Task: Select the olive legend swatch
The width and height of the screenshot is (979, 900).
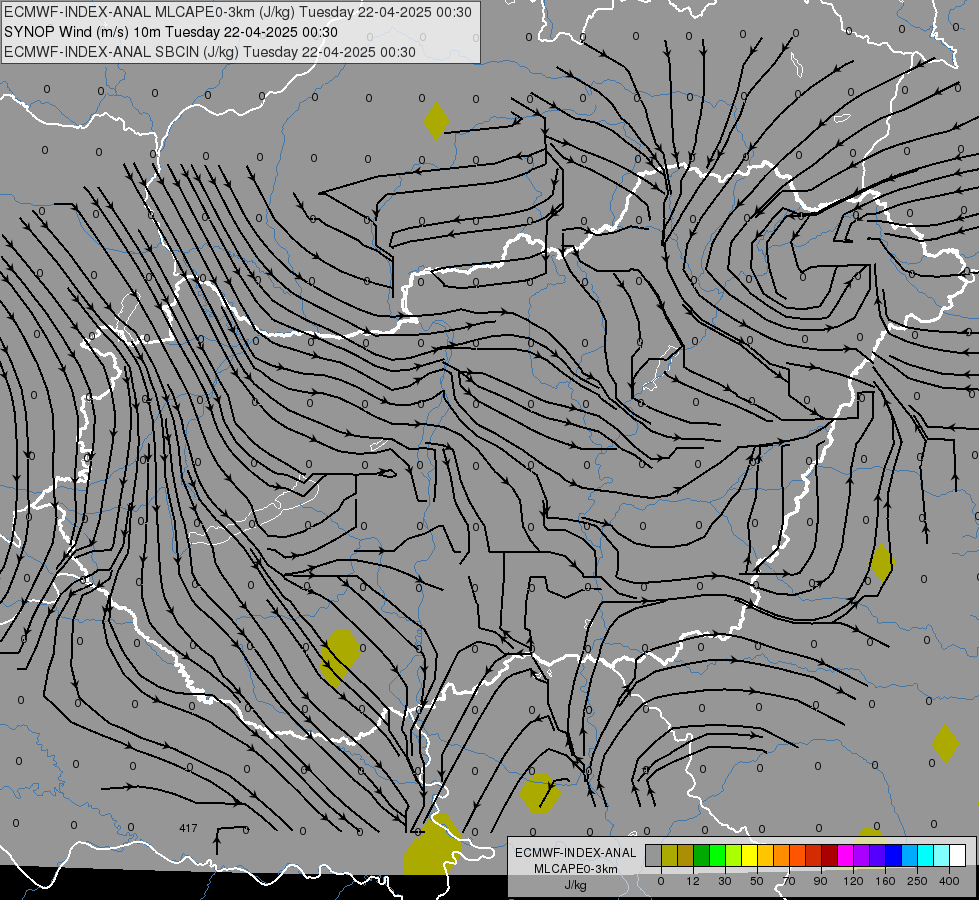Action: point(670,855)
